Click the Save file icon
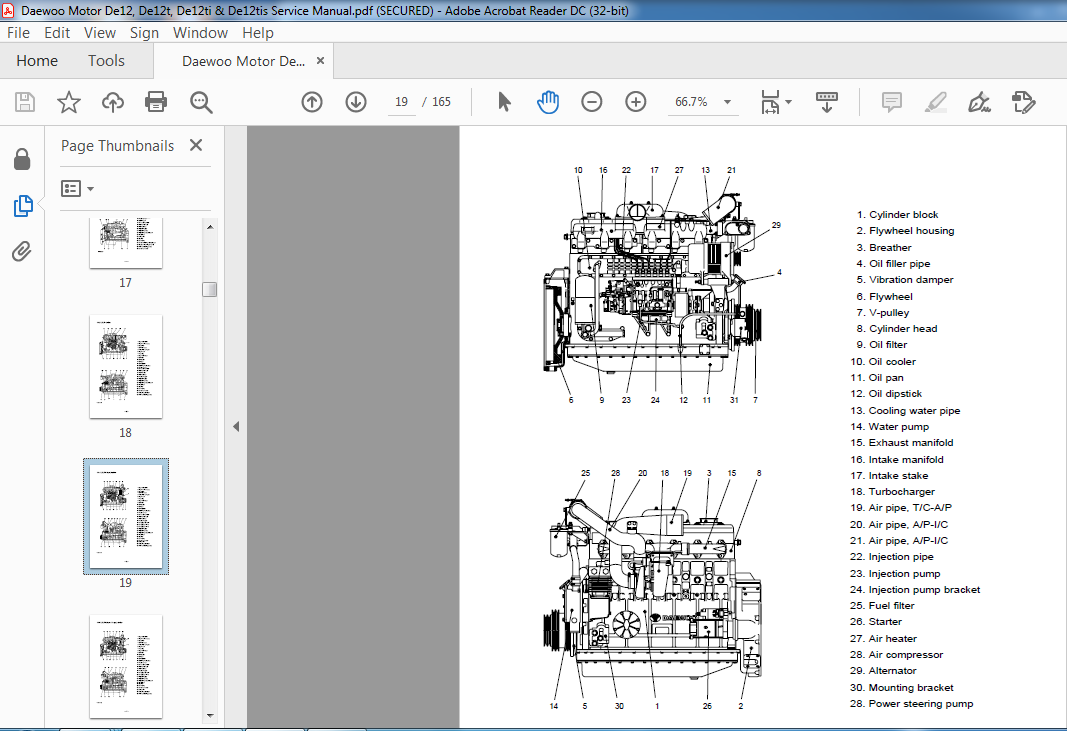Image resolution: width=1067 pixels, height=731 pixels. tap(25, 102)
